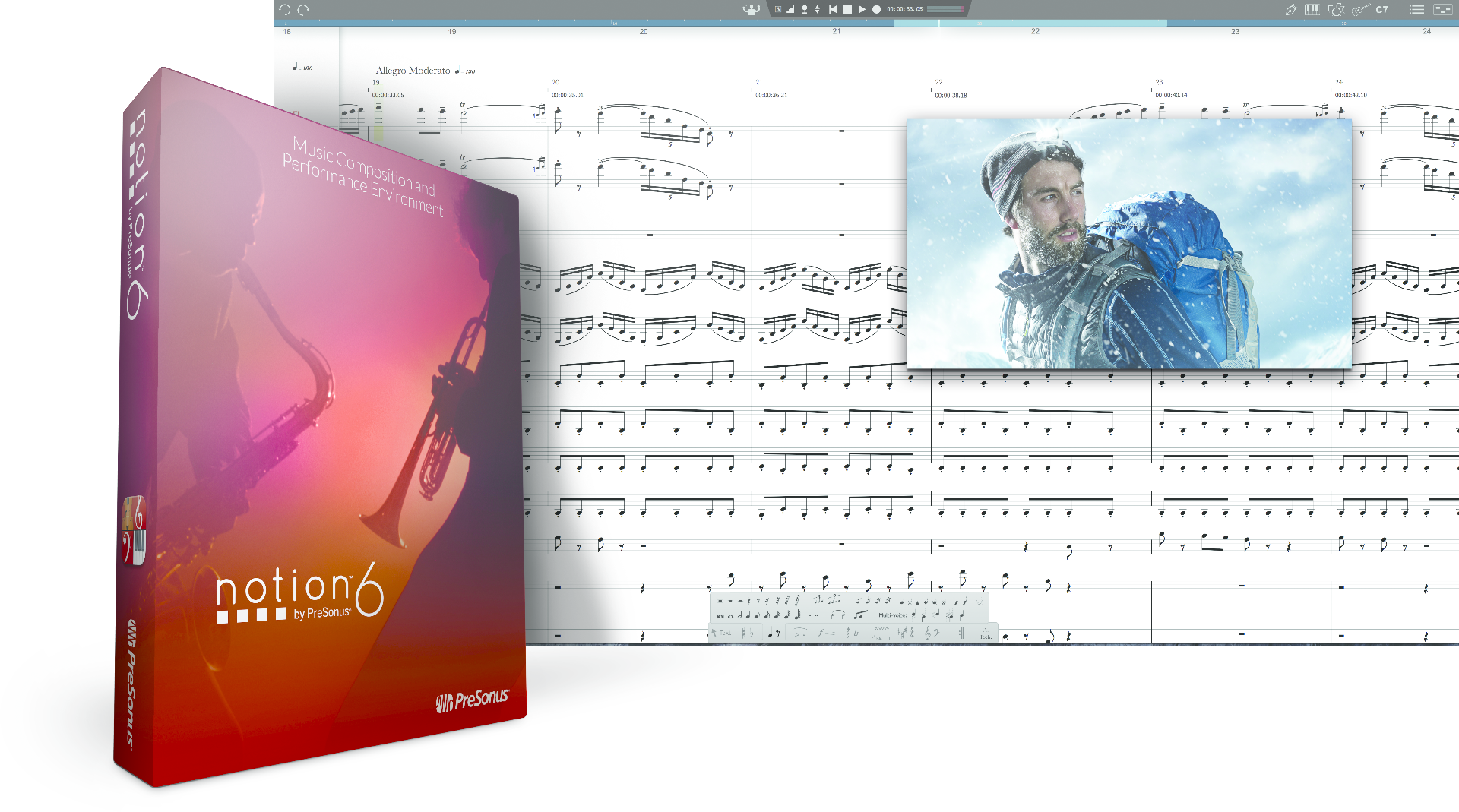Select the quarter note in the palette
This screenshot has width=1459, height=812.
[x=748, y=616]
